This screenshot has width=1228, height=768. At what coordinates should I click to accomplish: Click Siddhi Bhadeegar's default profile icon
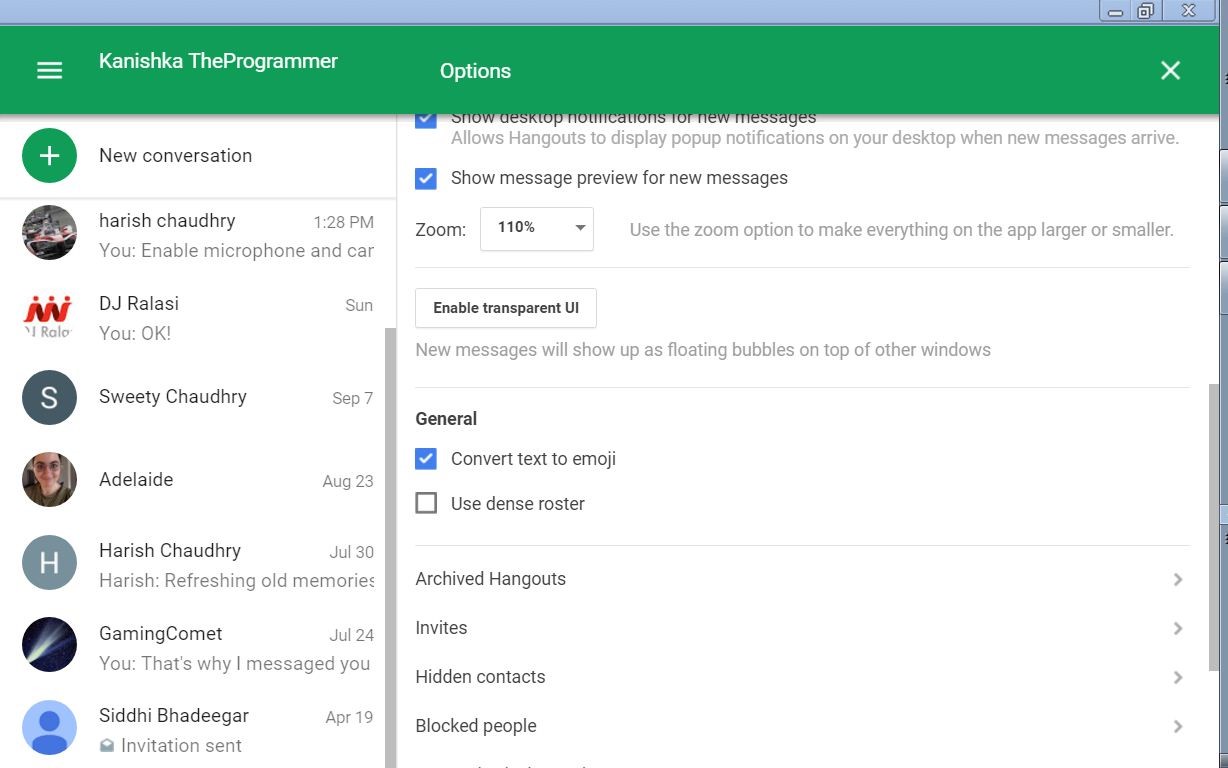49,727
